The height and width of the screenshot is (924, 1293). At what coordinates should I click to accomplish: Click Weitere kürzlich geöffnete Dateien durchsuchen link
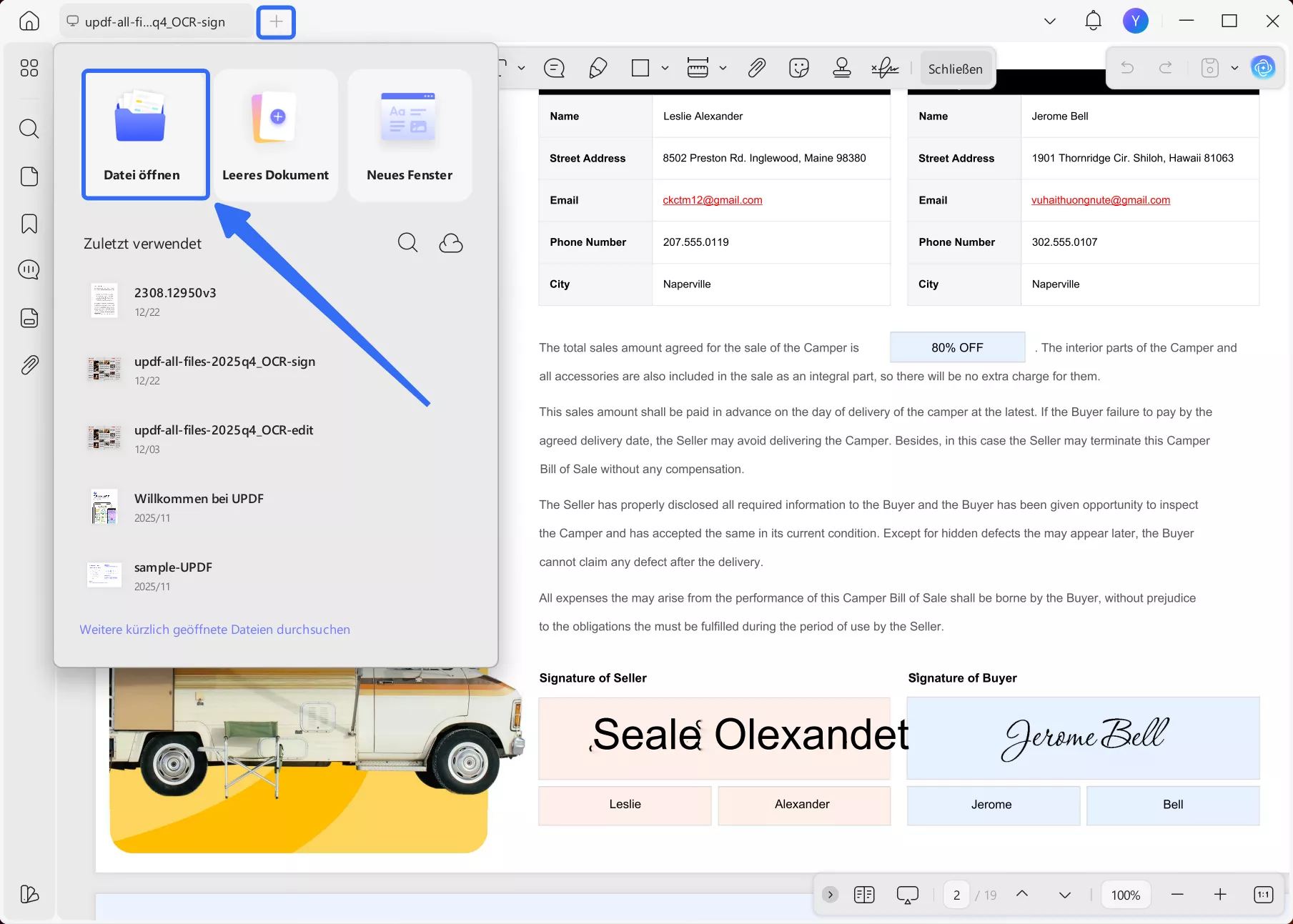pos(215,630)
